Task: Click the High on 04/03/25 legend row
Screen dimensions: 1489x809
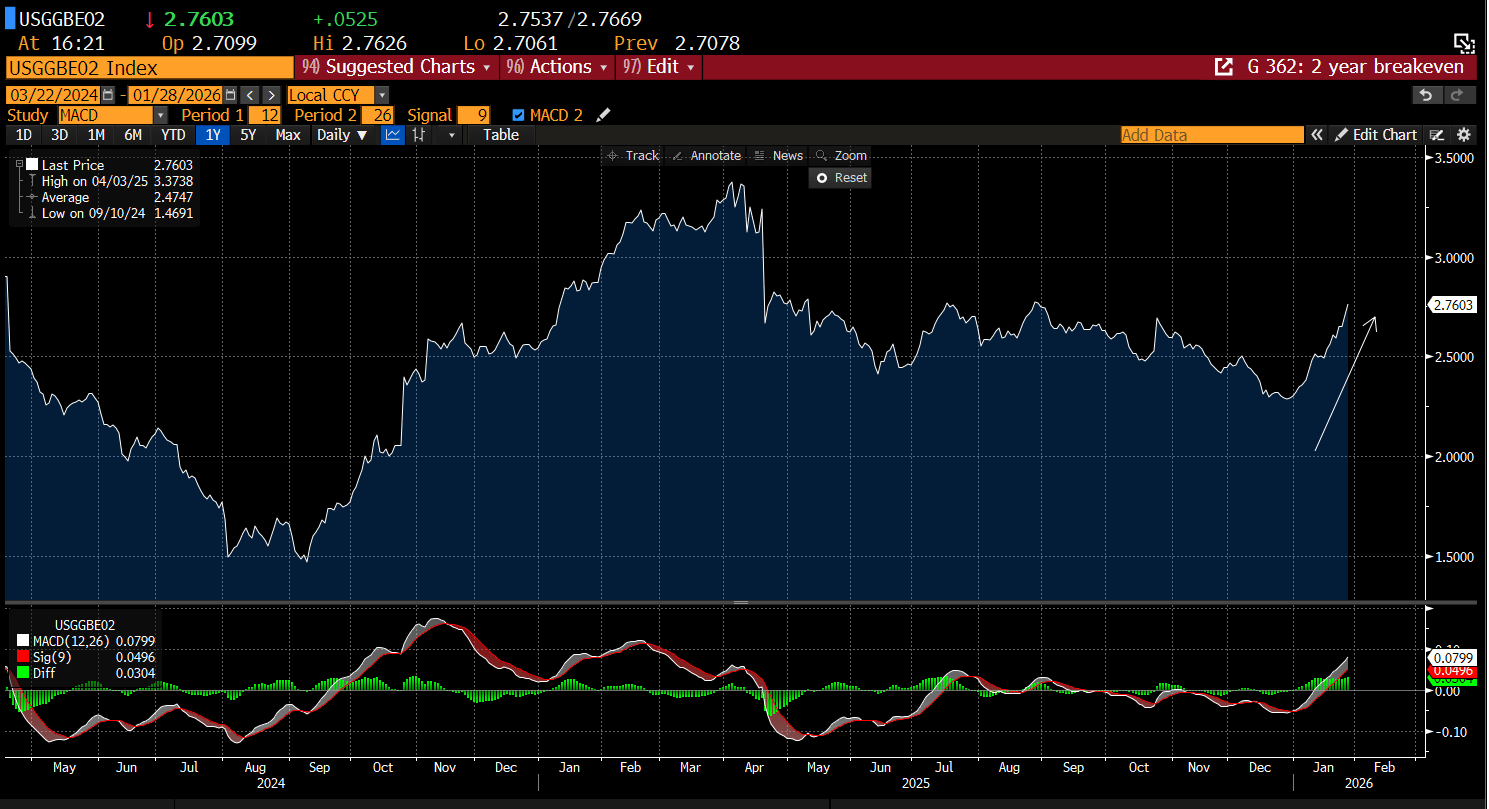Action: 110,181
